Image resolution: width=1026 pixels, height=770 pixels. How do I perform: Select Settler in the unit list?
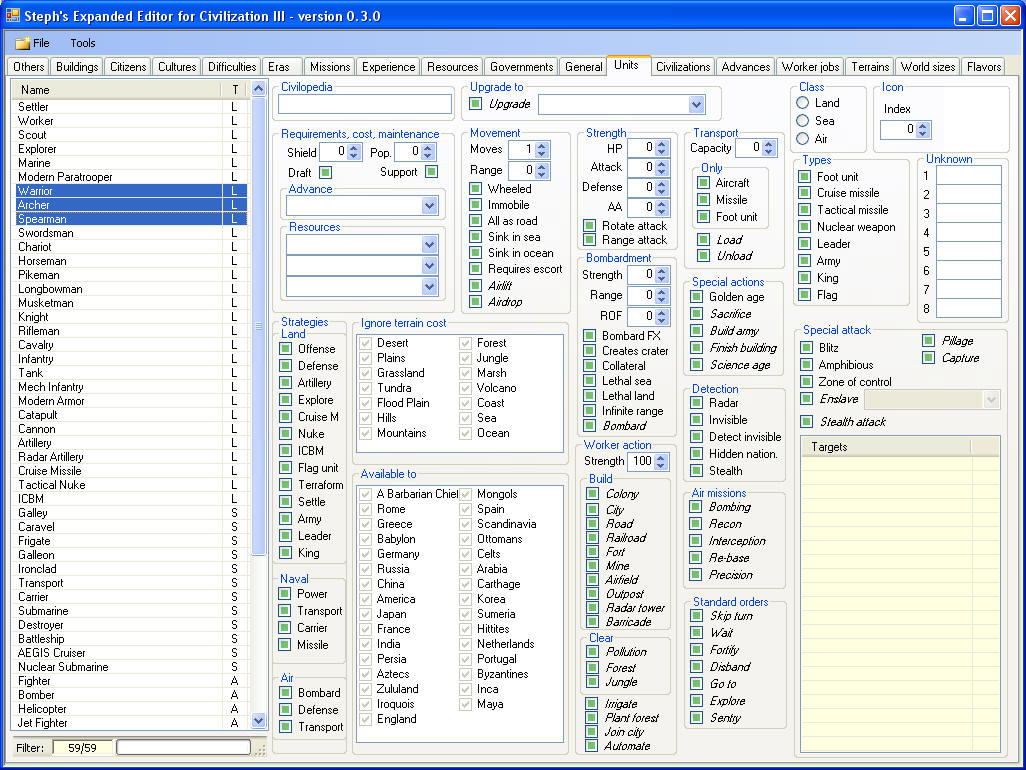[130, 107]
